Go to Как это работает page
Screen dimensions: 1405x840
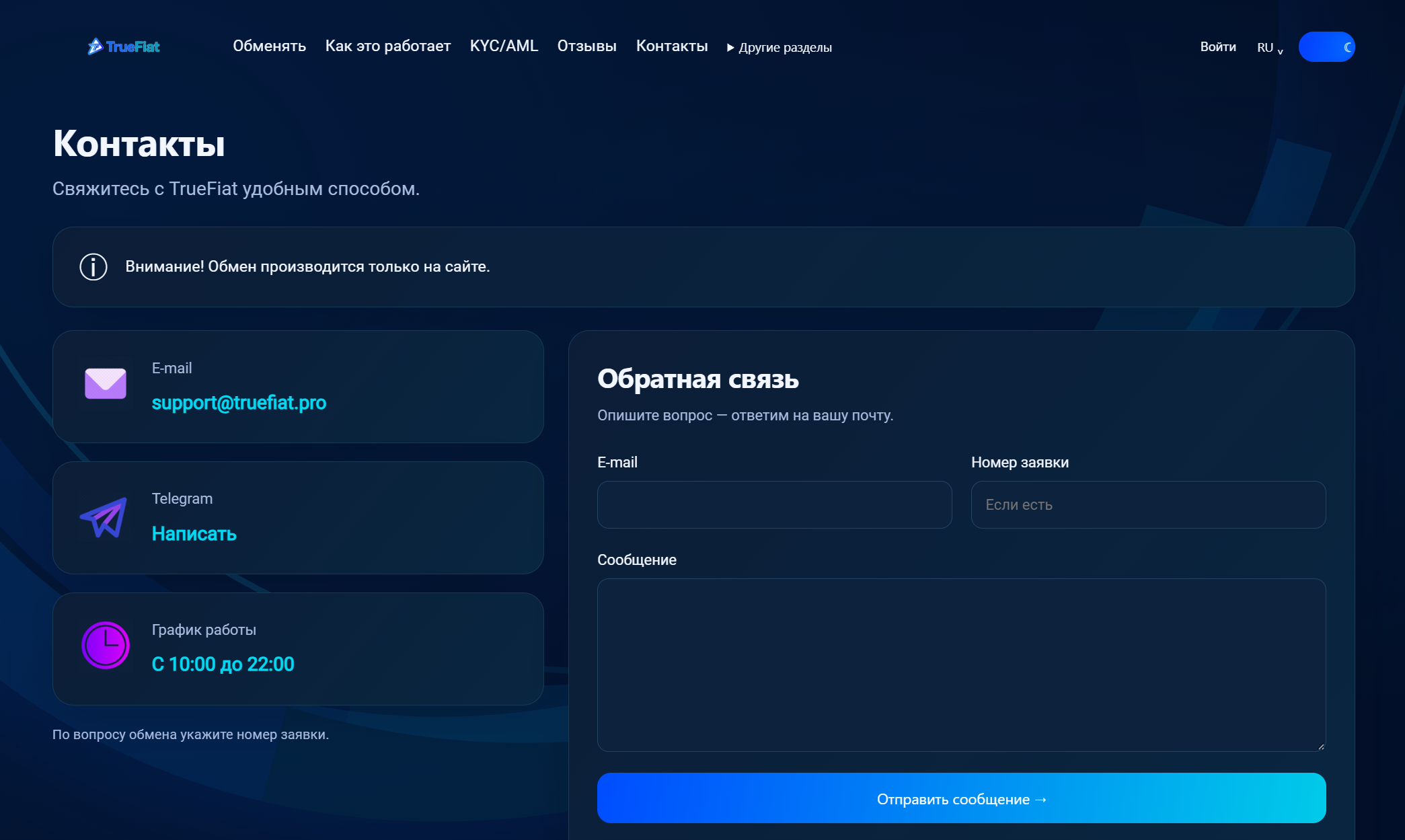tap(388, 46)
